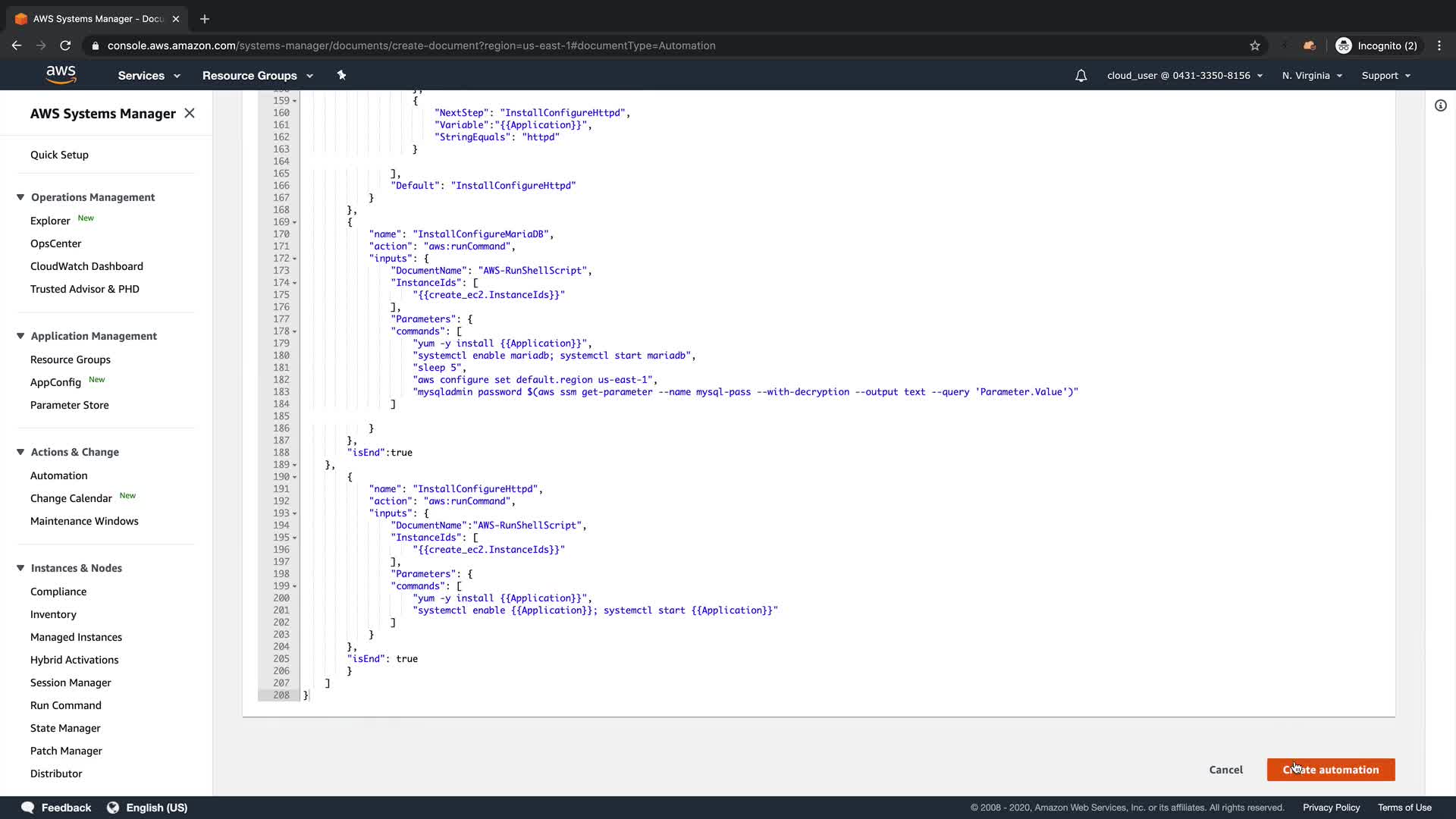Fold code block at line 169
Screen dimensions: 1456x819
point(294,222)
